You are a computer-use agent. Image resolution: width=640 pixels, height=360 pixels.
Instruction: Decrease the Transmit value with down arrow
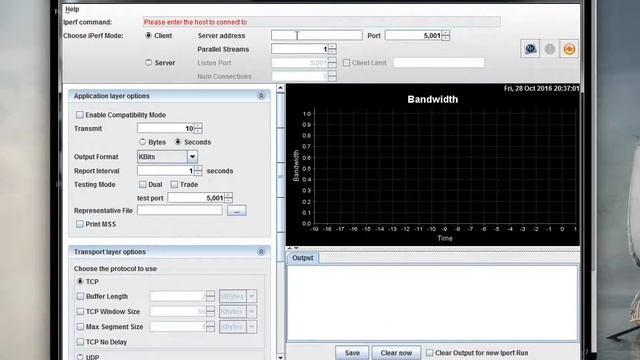(198, 131)
